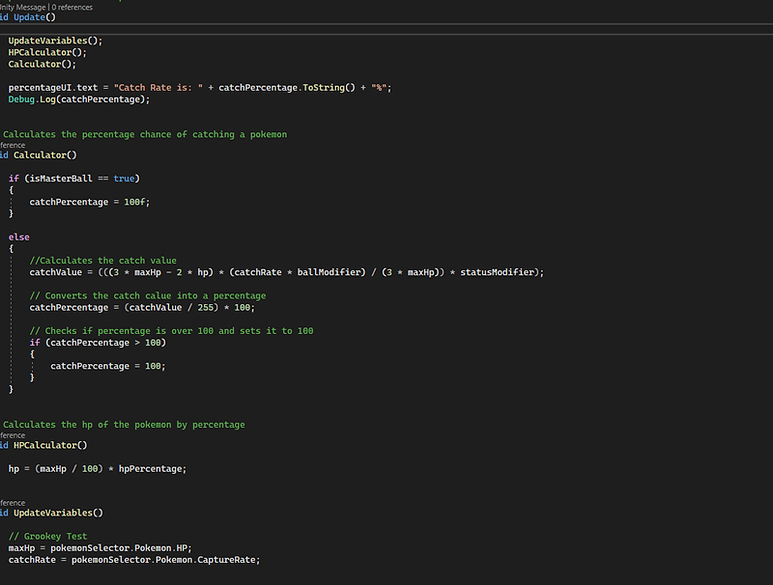Click the UpdateVariables(); call inside Update
Image resolution: width=773 pixels, height=585 pixels.
tap(55, 40)
